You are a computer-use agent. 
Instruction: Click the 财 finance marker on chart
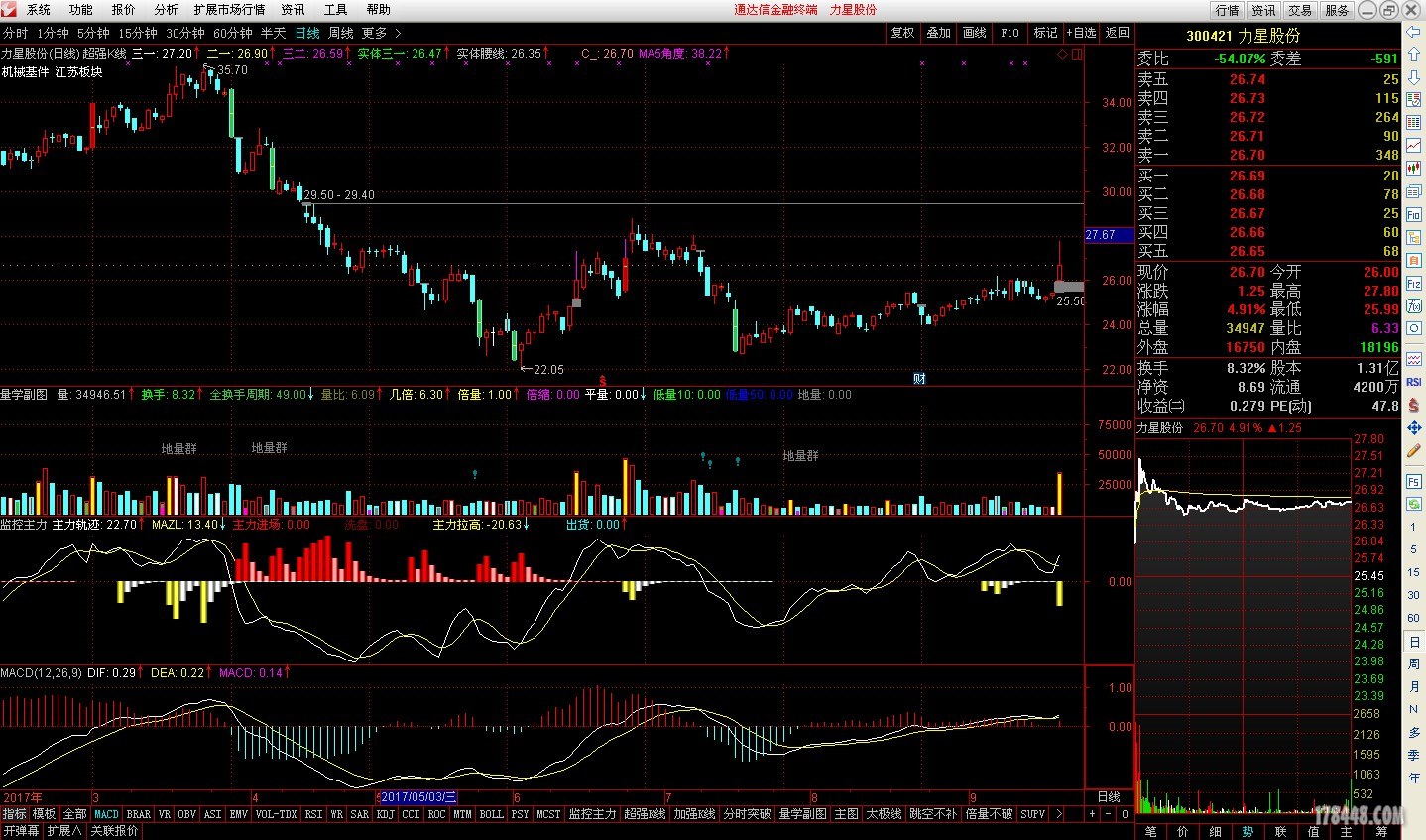[919, 379]
